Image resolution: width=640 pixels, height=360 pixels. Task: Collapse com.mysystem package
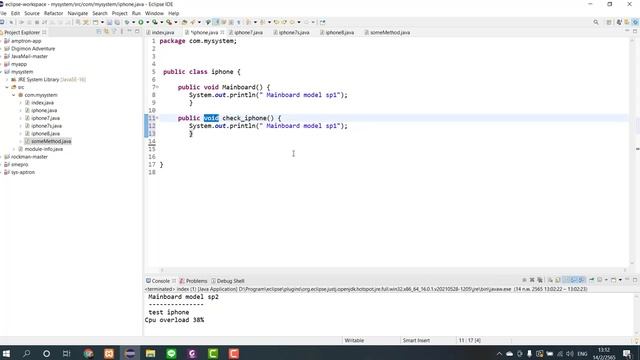point(14,95)
